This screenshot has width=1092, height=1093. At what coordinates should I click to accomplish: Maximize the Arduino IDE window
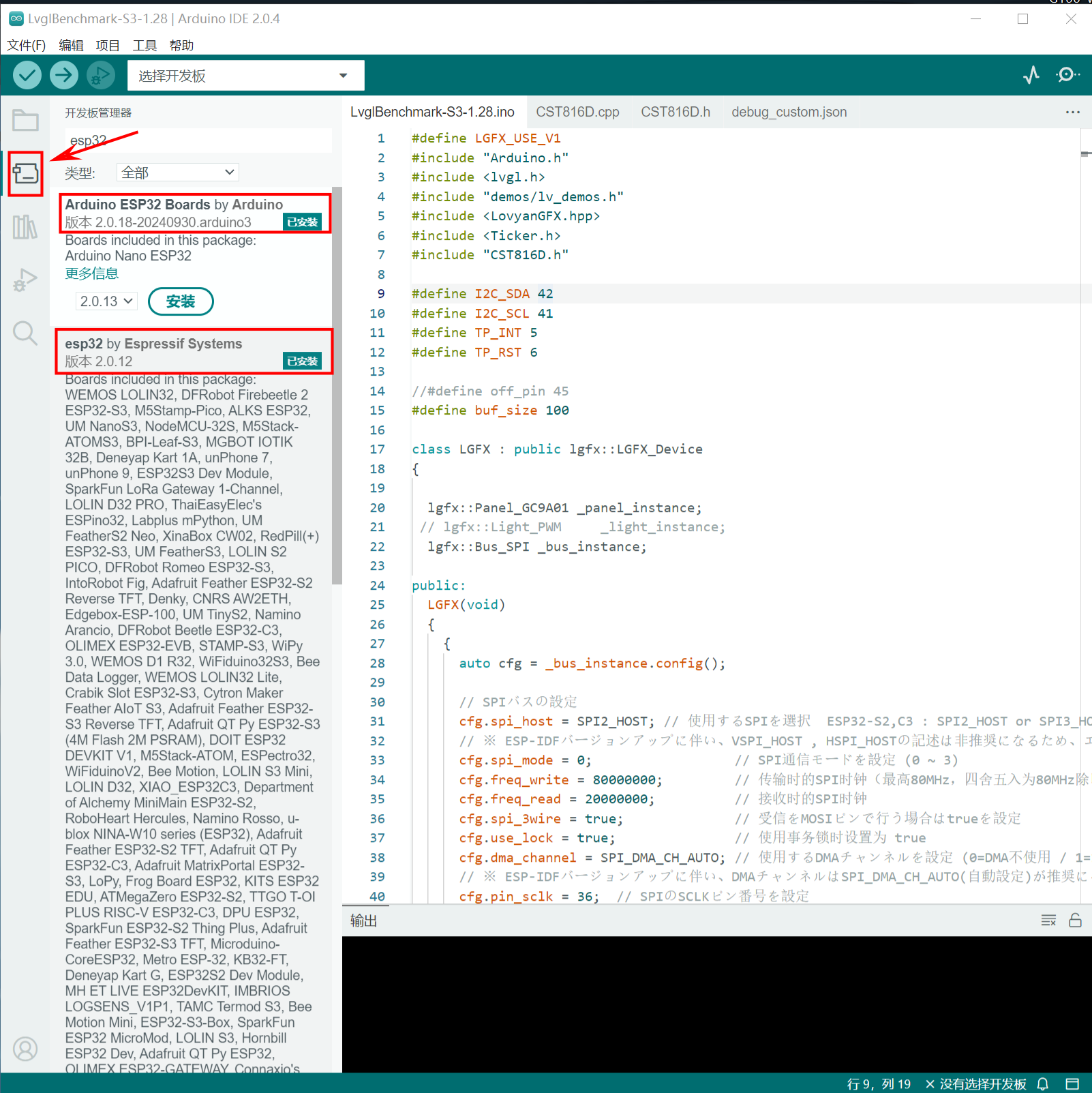tap(1023, 19)
